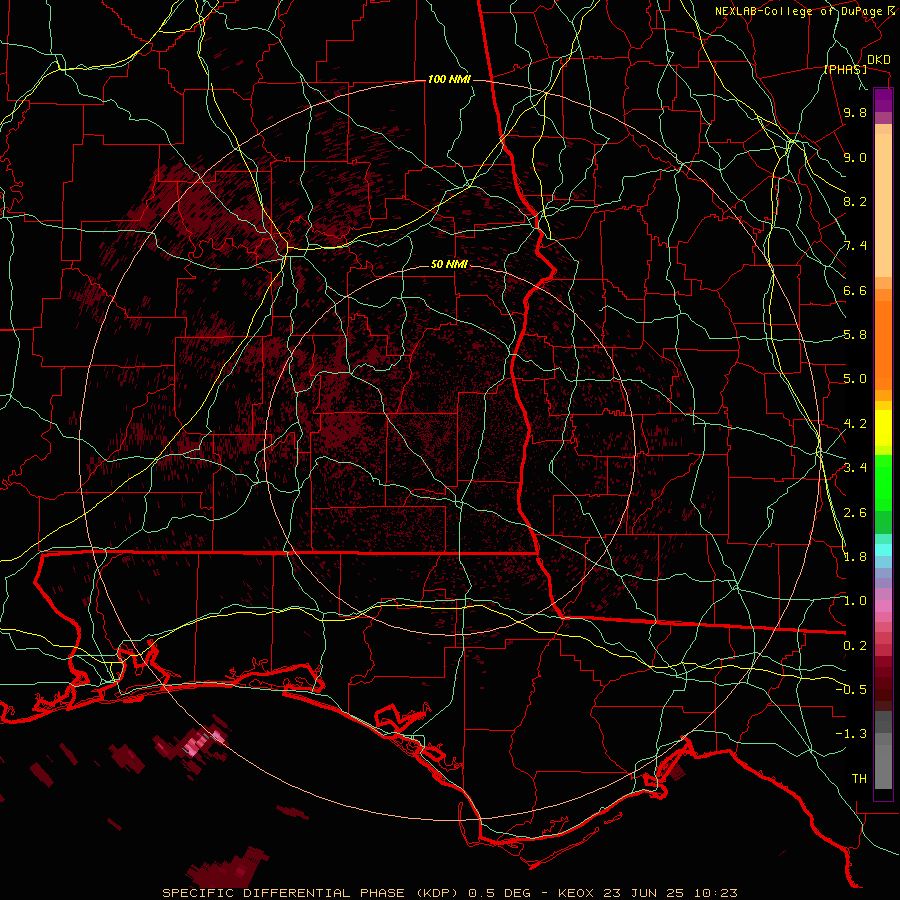900x900 pixels.
Task: Click the 4.2 scale value
Action: 855,424
